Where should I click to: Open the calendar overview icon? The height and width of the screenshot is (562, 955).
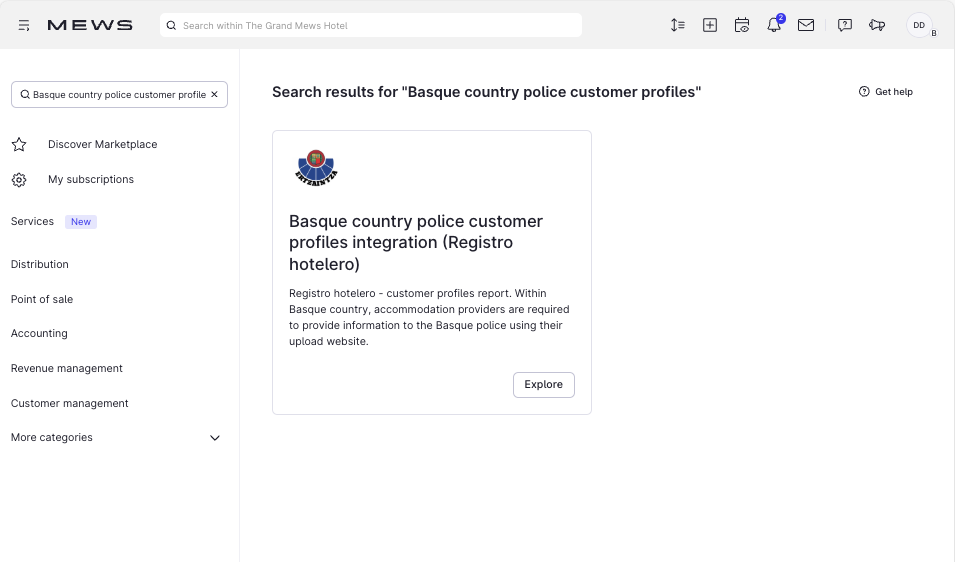pyautogui.click(x=742, y=25)
